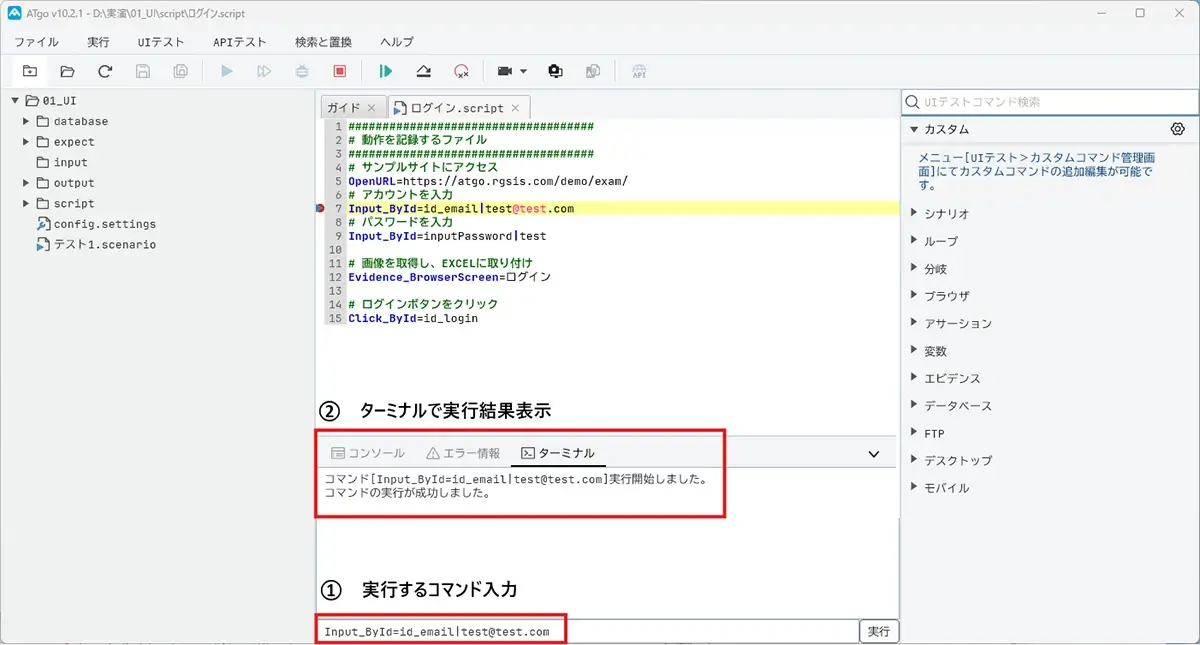The image size is (1200, 645).
Task: Collapse the 01_UI root folder
Action: (x=15, y=100)
